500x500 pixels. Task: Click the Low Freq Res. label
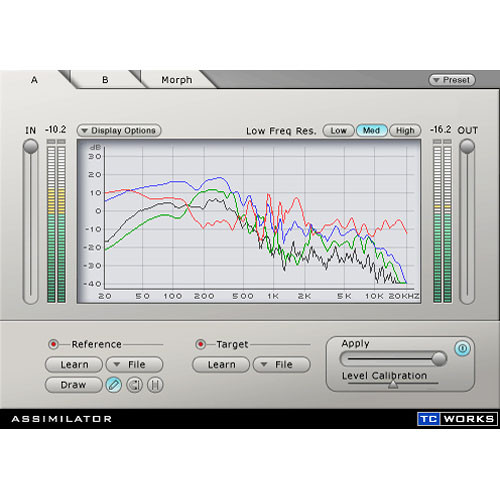coord(281,131)
